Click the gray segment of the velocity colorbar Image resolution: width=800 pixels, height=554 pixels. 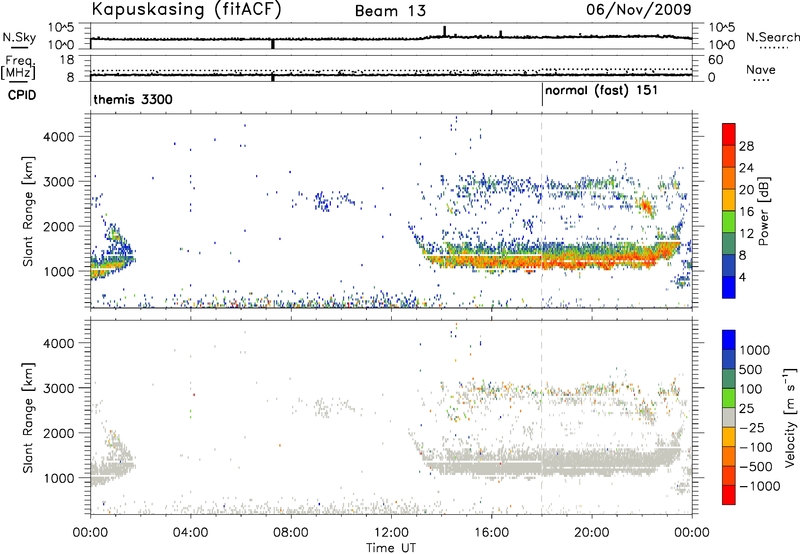coord(729,418)
